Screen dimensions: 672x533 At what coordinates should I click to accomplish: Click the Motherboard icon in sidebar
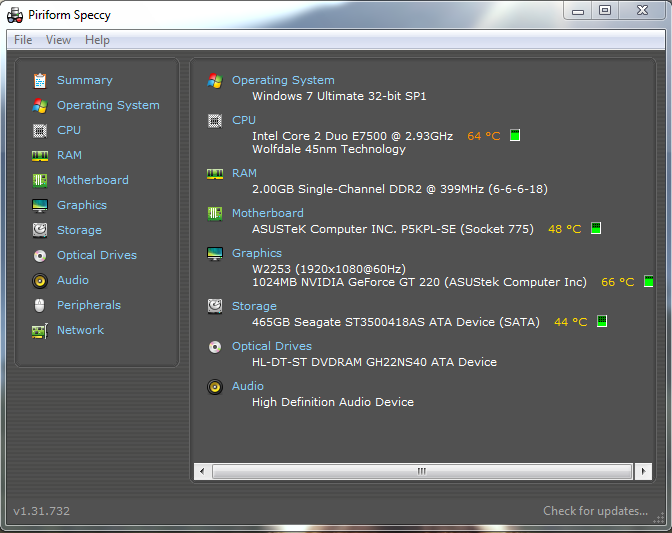[x=40, y=180]
